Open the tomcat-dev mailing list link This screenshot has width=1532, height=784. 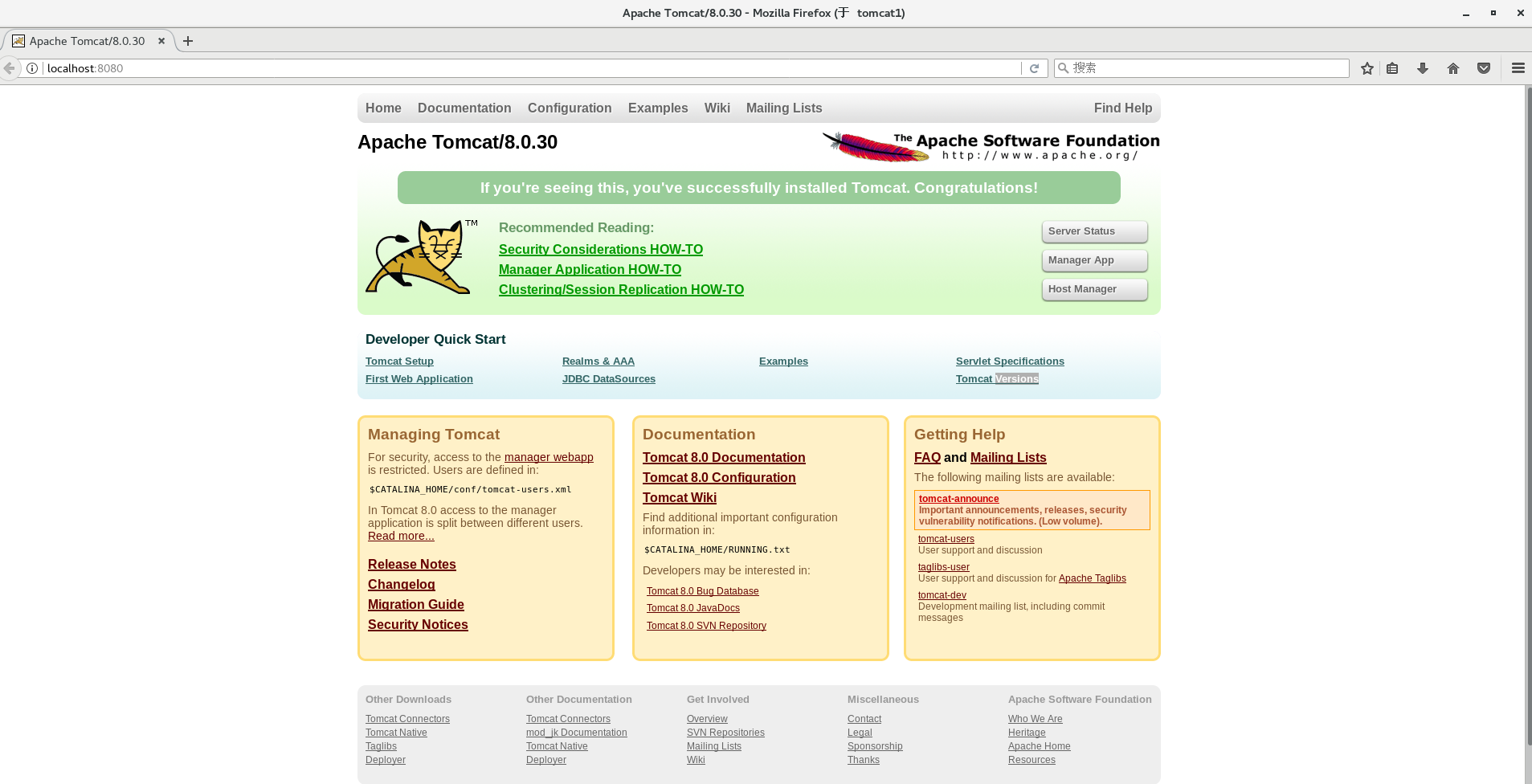point(942,595)
